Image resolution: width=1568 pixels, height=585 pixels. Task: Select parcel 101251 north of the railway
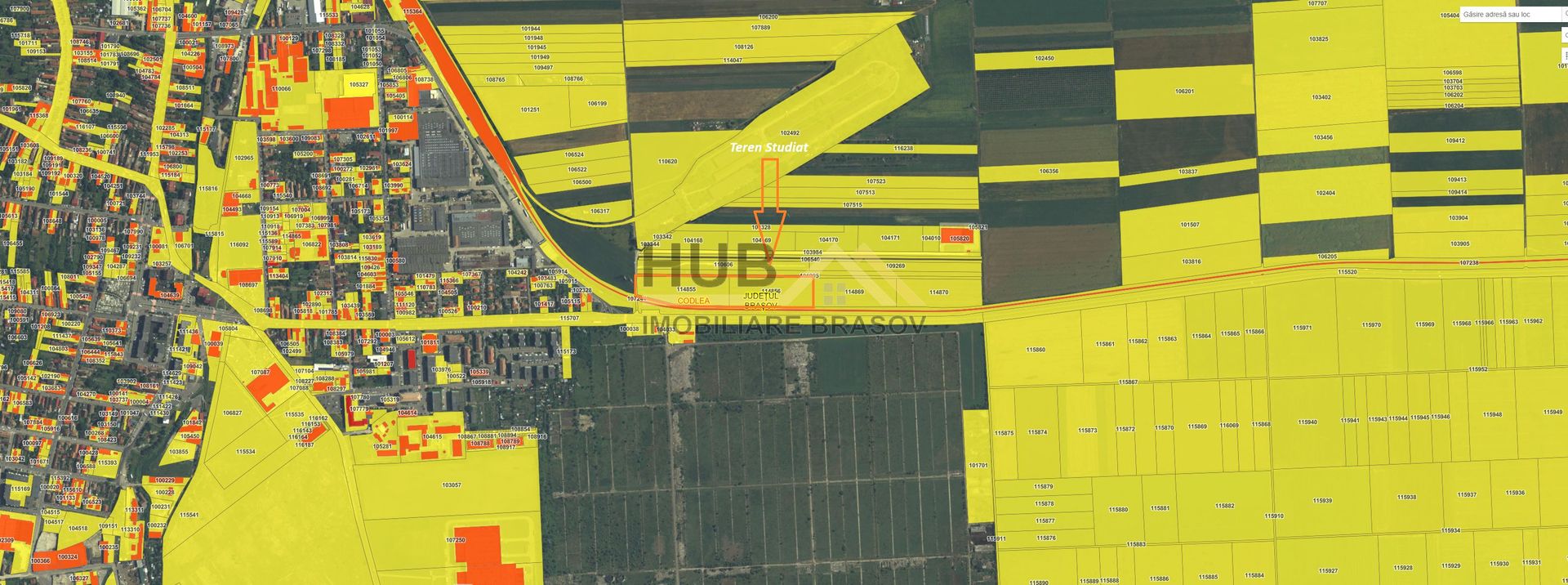(530, 109)
